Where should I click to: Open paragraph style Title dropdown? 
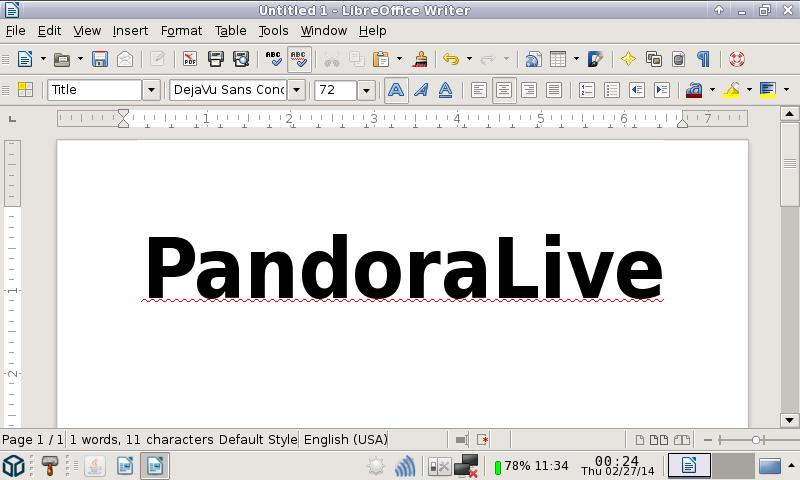coord(151,90)
